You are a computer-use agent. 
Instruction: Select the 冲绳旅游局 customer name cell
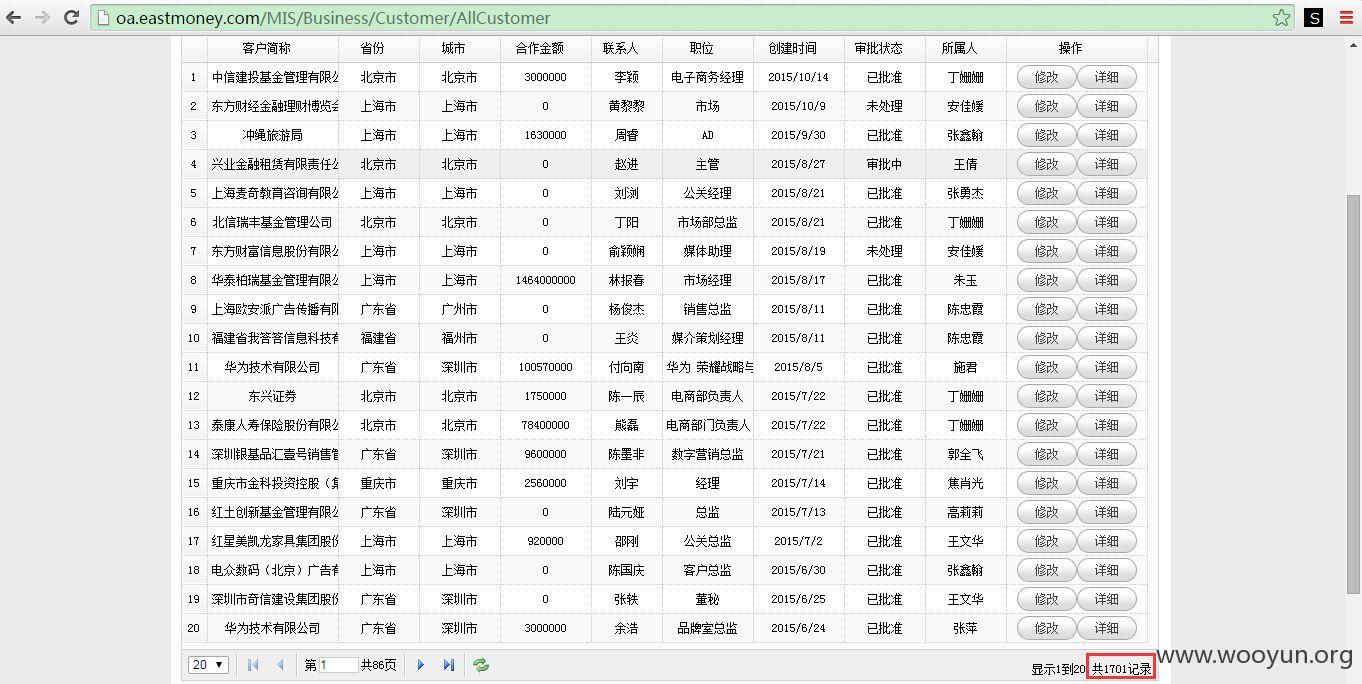point(272,135)
